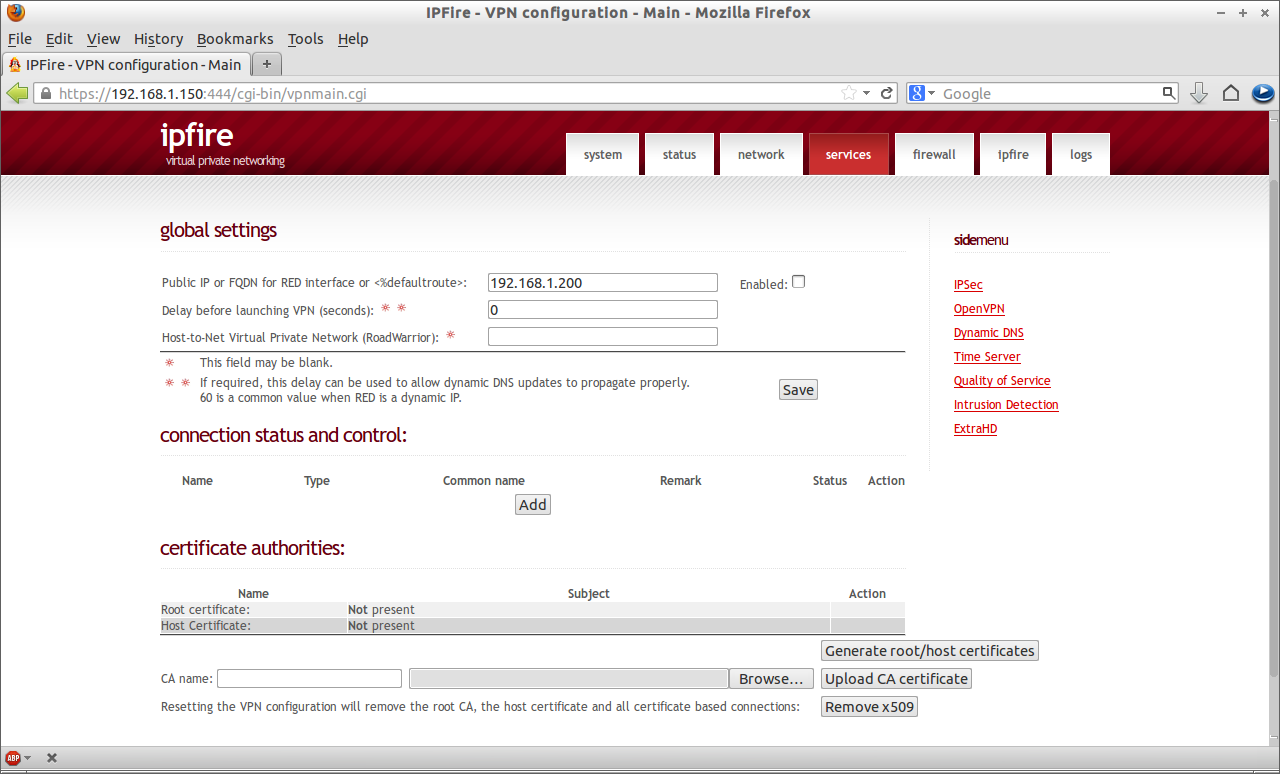This screenshot has height=774, width=1280.
Task: Open URL history dropdown arrow
Action: click(x=866, y=93)
